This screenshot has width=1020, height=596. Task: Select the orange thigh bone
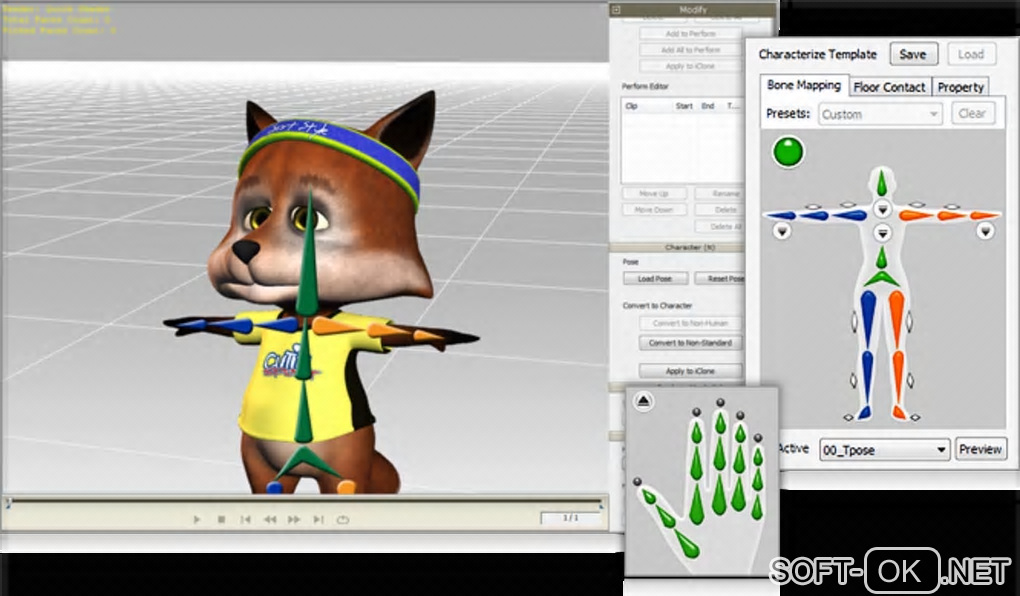pyautogui.click(x=897, y=319)
